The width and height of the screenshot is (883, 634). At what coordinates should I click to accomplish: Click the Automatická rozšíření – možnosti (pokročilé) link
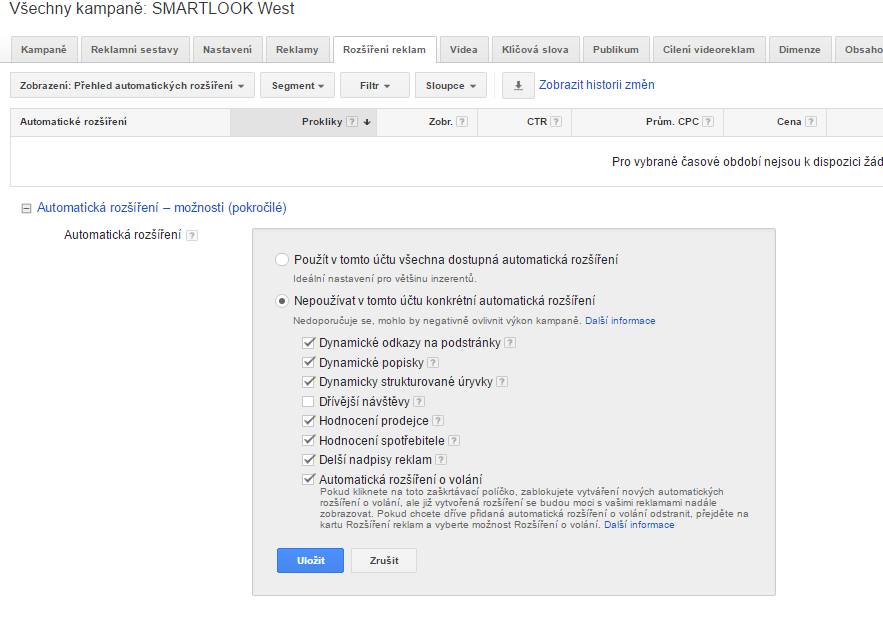pyautogui.click(x=162, y=208)
